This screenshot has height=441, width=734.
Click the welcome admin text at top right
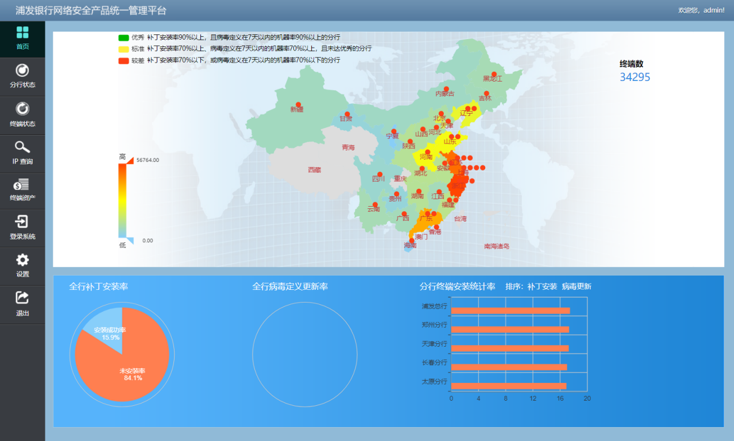pos(700,10)
